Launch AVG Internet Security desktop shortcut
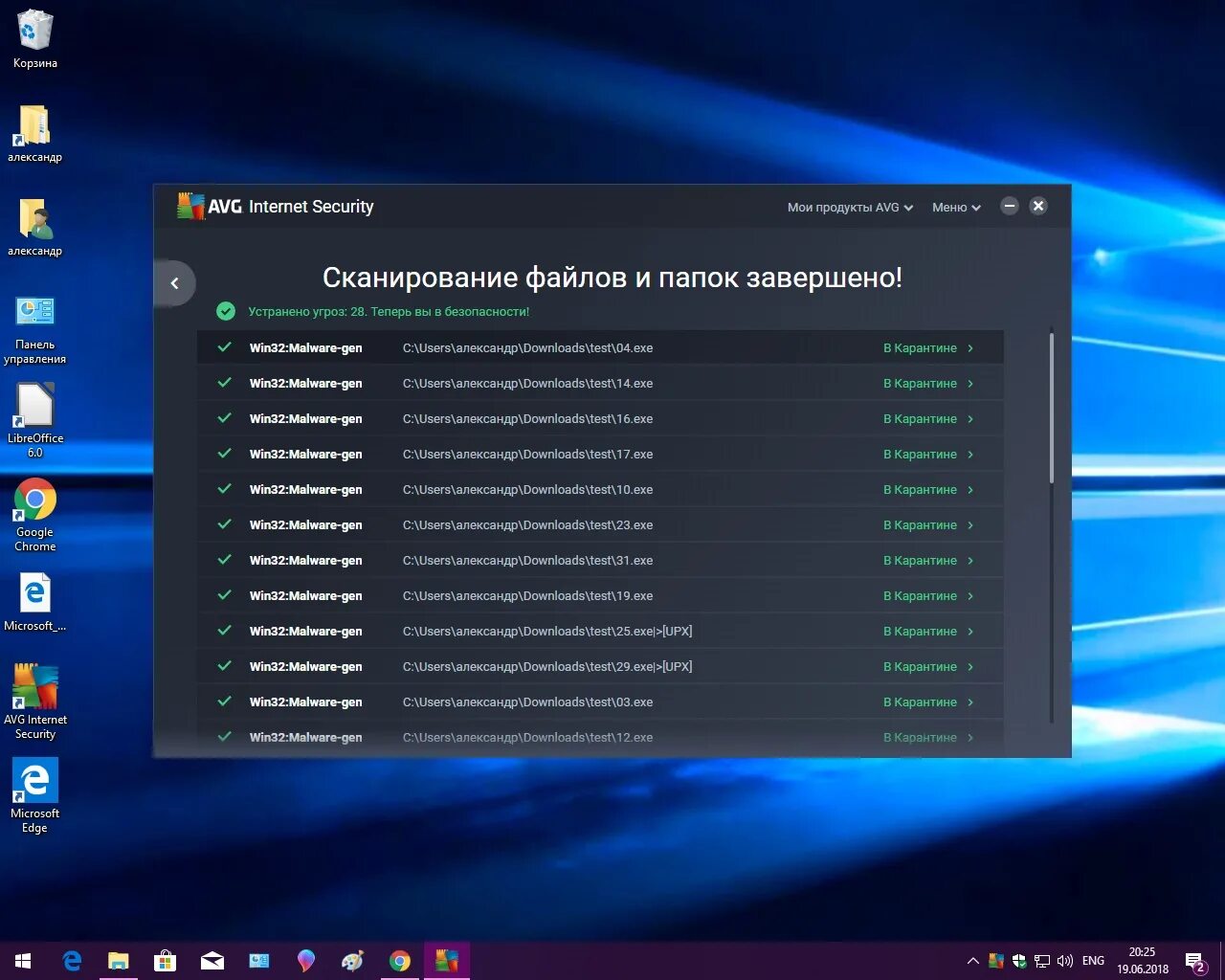Screen dimensions: 1225x980 coord(35,702)
